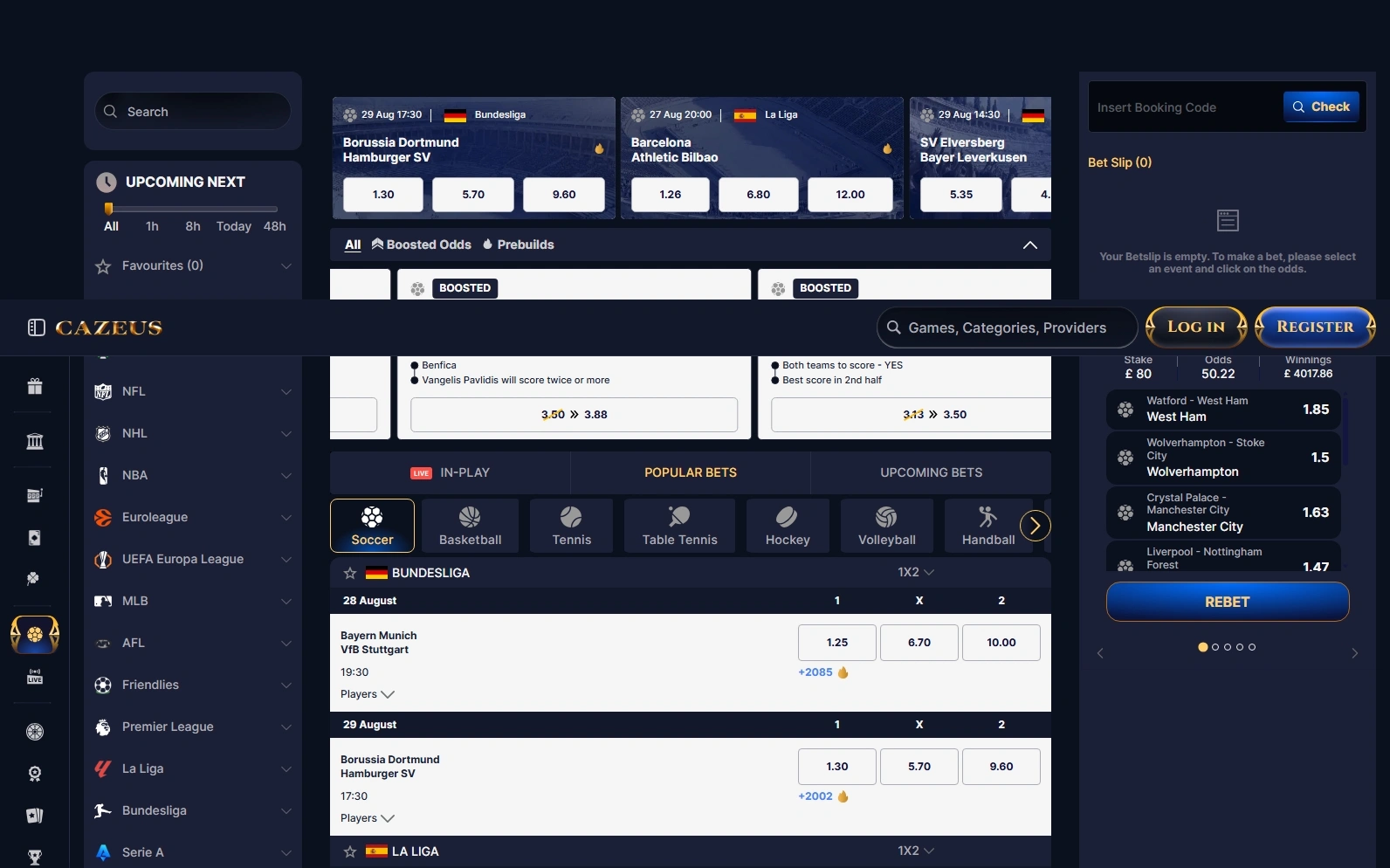Expand the Premier League list

(x=193, y=727)
